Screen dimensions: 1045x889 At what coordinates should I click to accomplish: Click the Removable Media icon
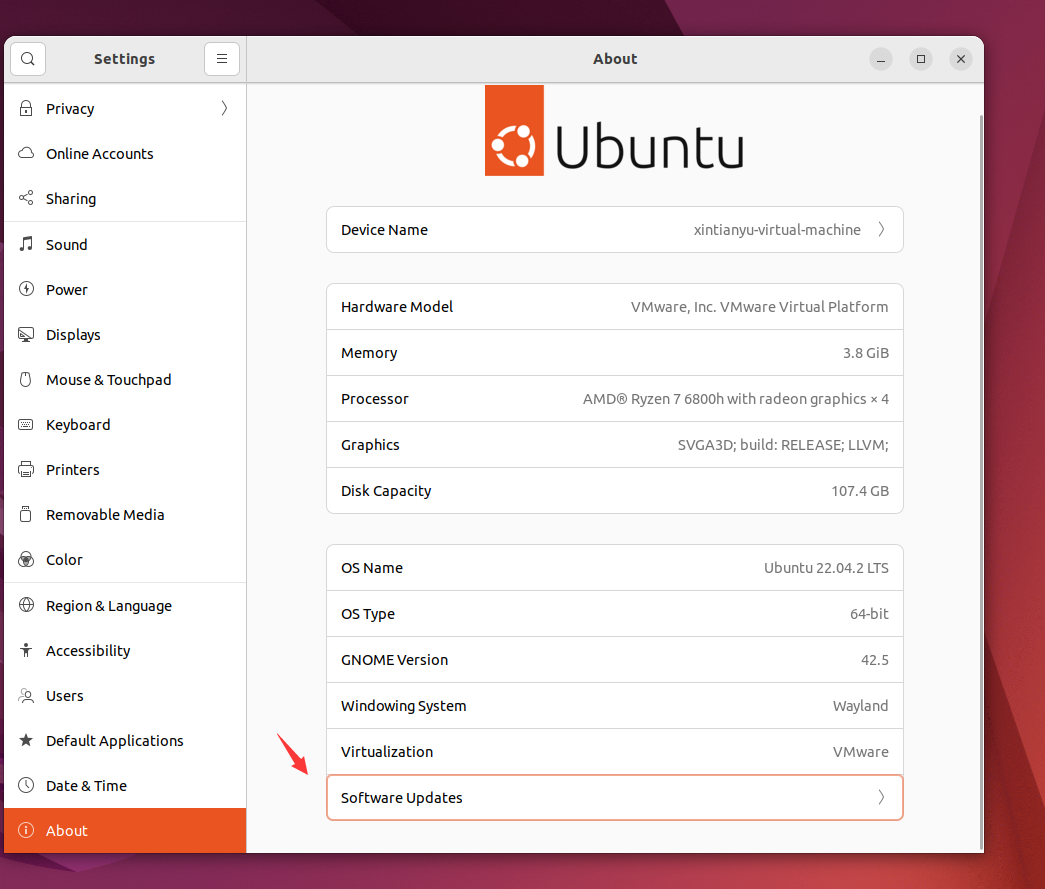pos(26,514)
